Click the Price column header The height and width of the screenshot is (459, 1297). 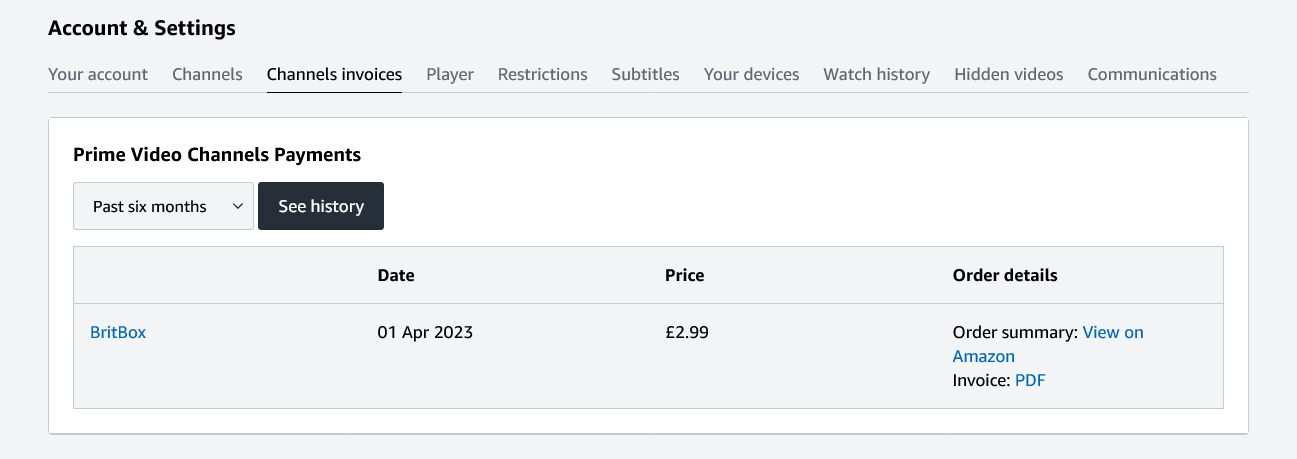685,275
